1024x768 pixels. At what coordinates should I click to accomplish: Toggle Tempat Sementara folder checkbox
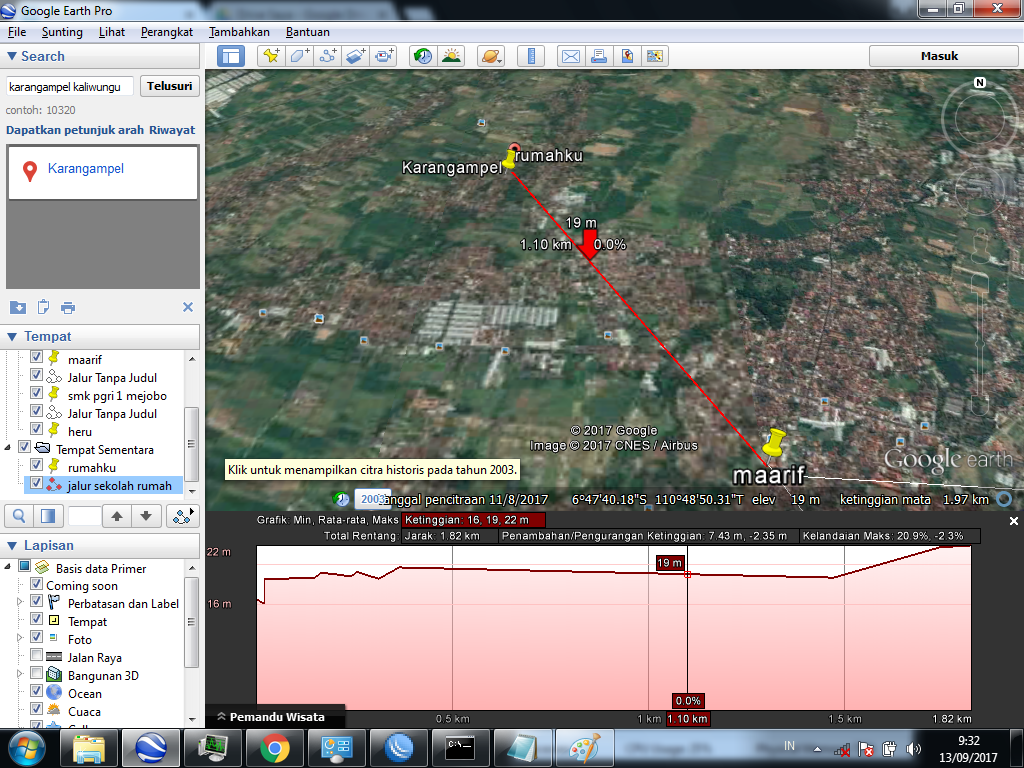tap(24, 447)
